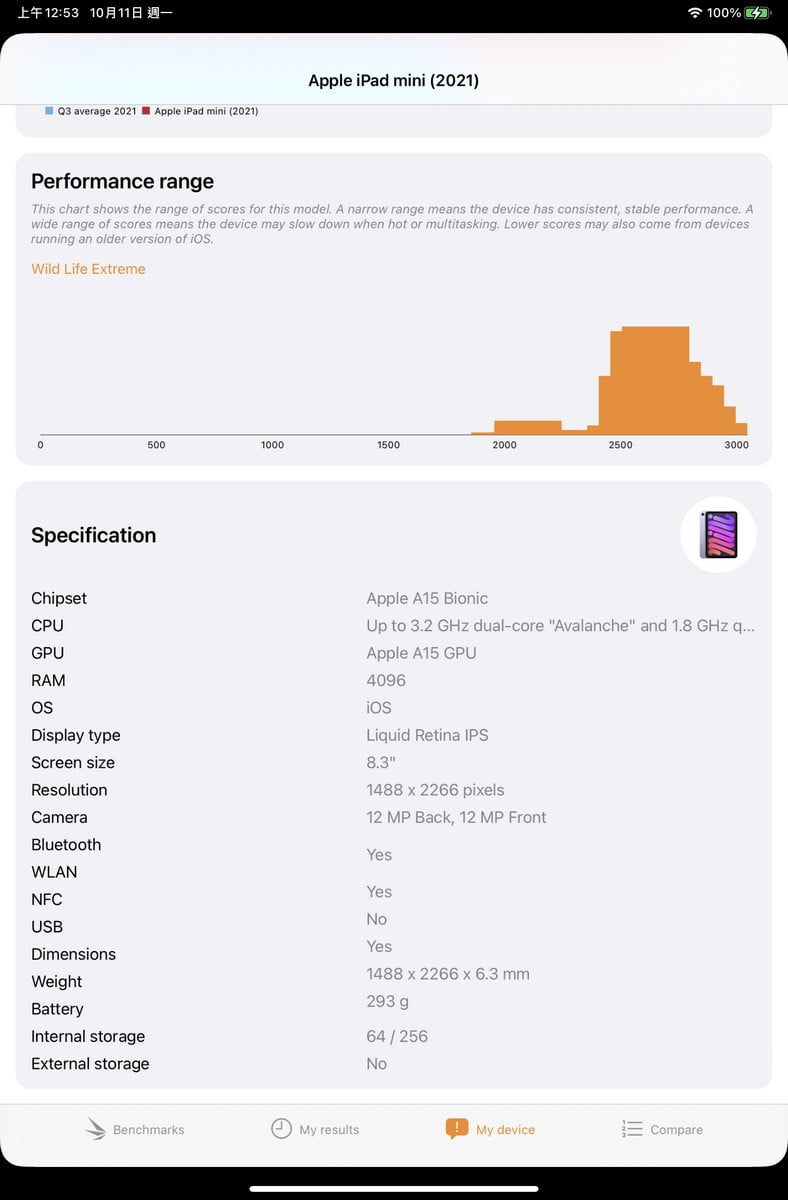Tap the clock time in status bar

click(x=49, y=13)
